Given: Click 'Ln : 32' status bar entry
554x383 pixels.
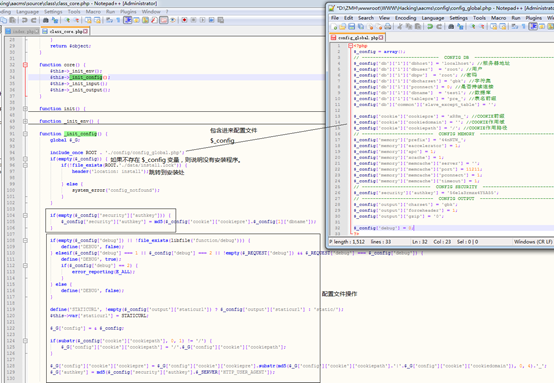Looking at the screenshot, I should [420, 242].
